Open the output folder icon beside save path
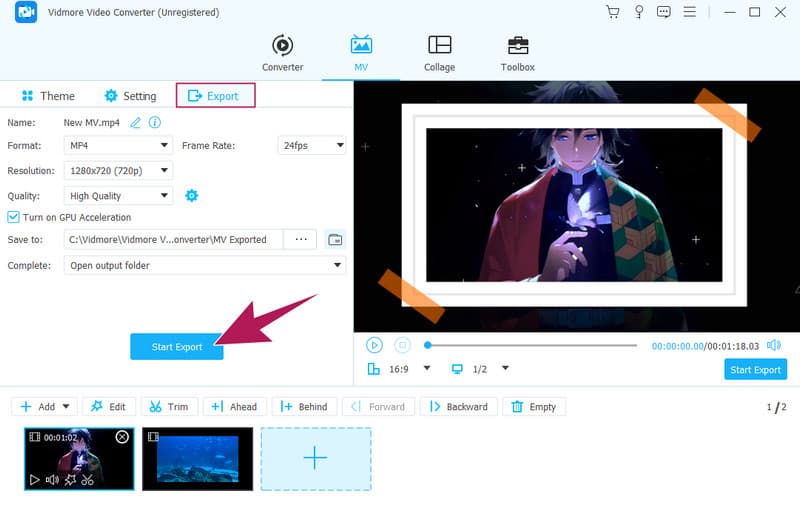 (x=335, y=240)
